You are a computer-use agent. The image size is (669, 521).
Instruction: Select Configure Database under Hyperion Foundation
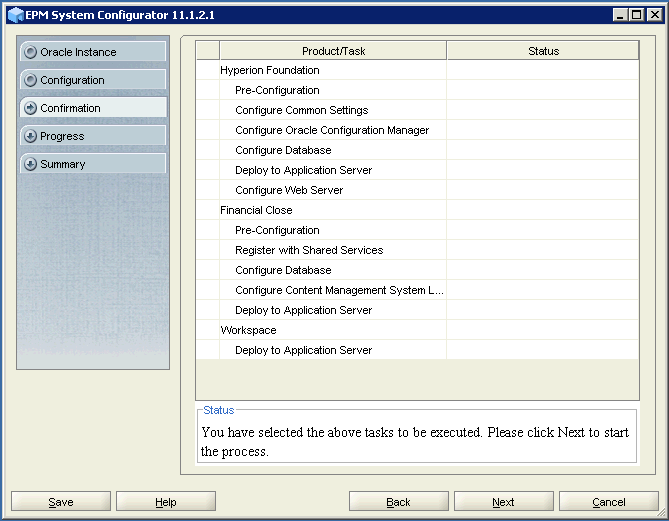pos(417,150)
